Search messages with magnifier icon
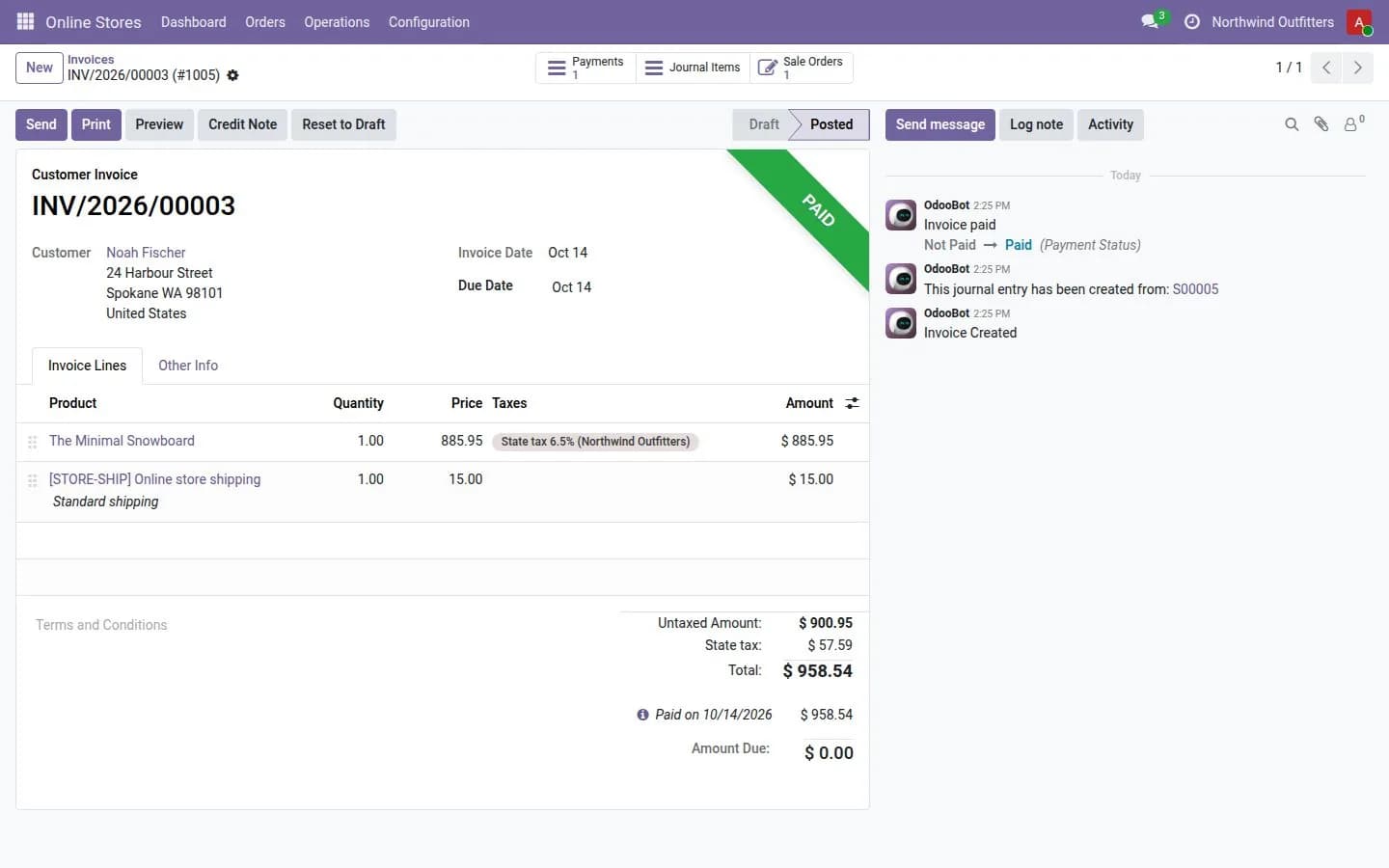Viewport: 1389px width, 868px height. (1292, 124)
